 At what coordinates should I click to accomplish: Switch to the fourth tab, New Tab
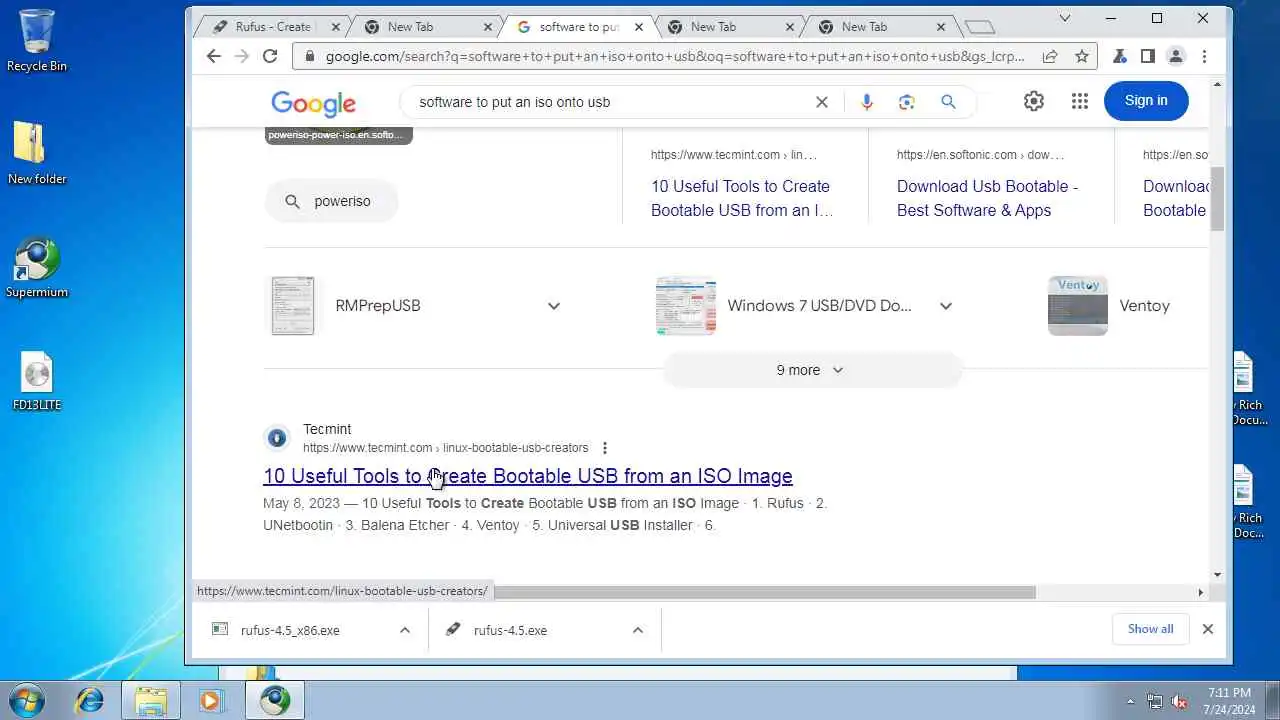coord(714,27)
